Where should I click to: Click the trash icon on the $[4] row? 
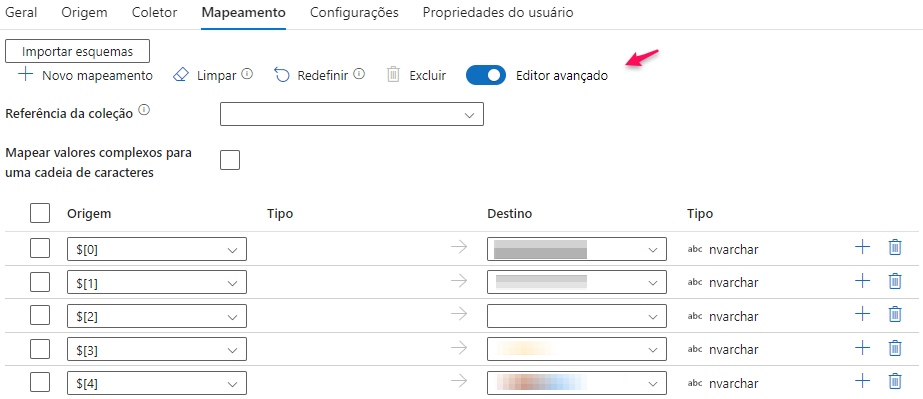pos(895,382)
